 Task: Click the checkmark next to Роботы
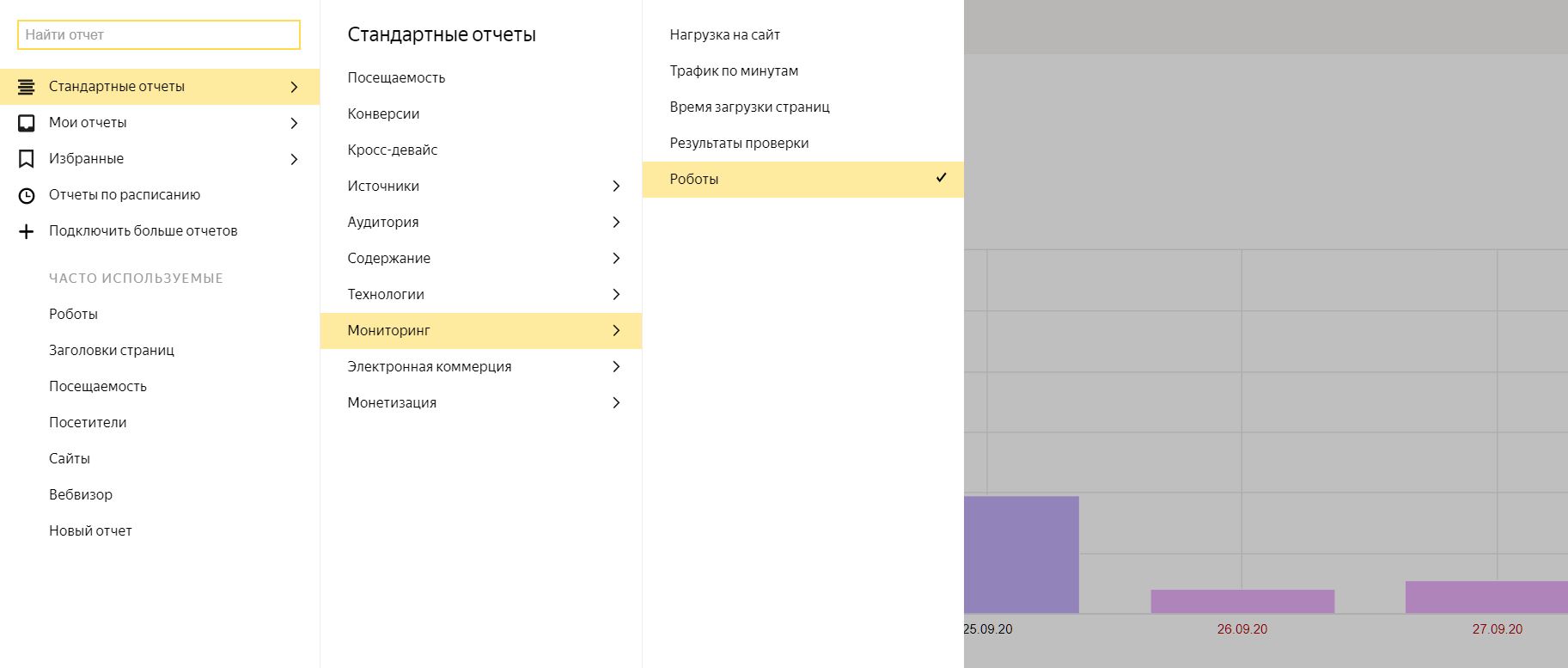click(941, 178)
